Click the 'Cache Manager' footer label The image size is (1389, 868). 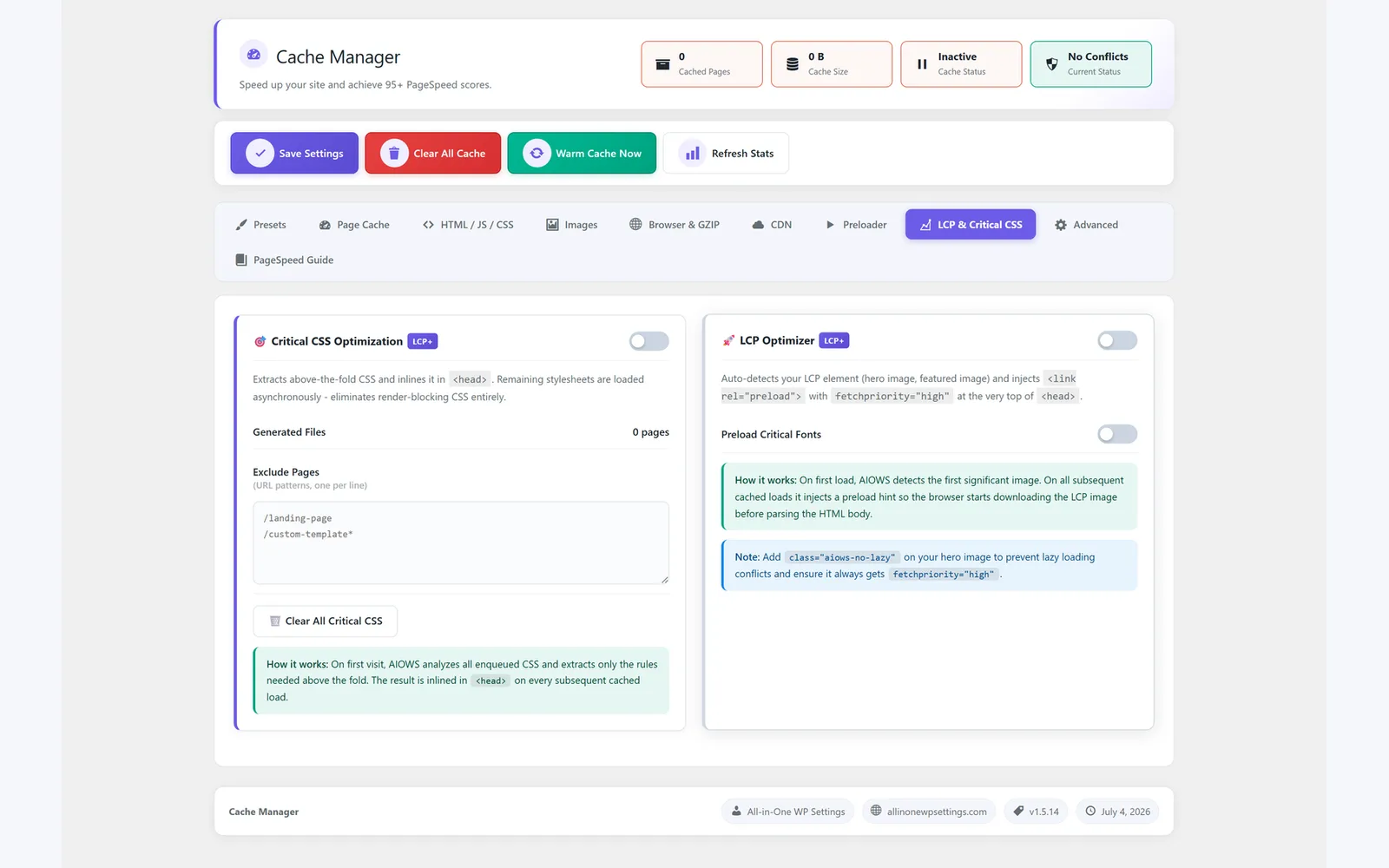coord(264,812)
